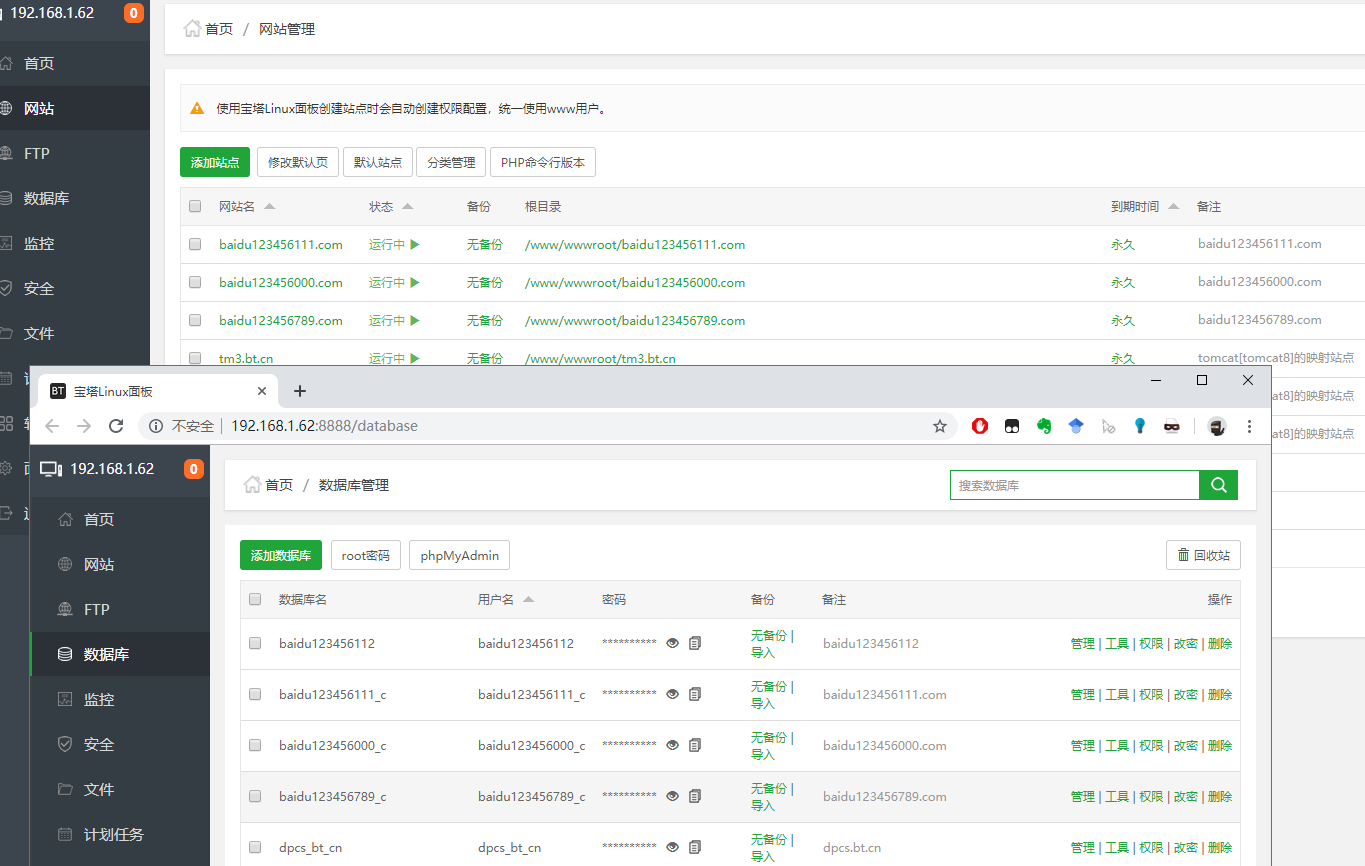Click the 搜索数据库 search input

(x=1074, y=485)
